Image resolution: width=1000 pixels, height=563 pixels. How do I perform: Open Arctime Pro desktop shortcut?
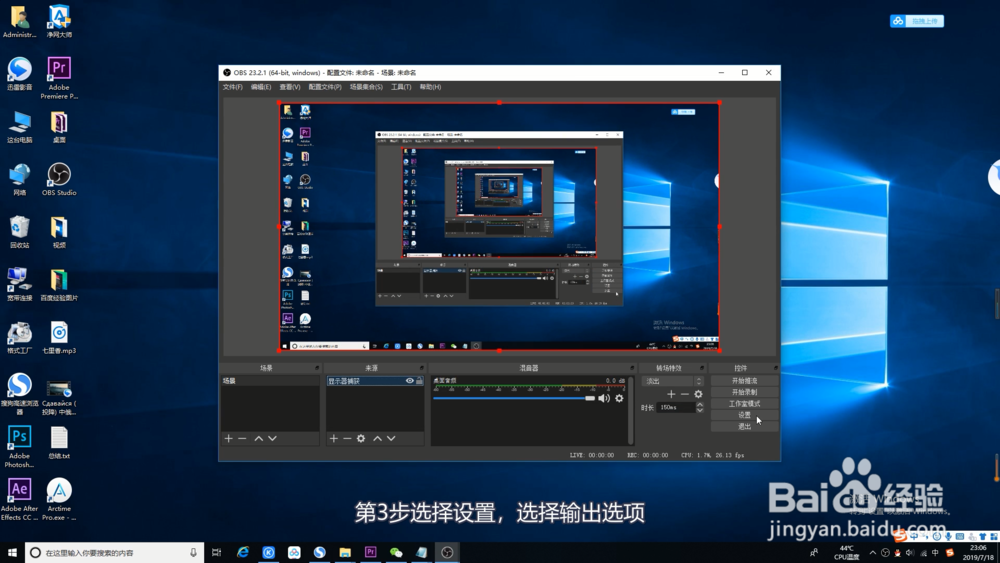pyautogui.click(x=59, y=500)
